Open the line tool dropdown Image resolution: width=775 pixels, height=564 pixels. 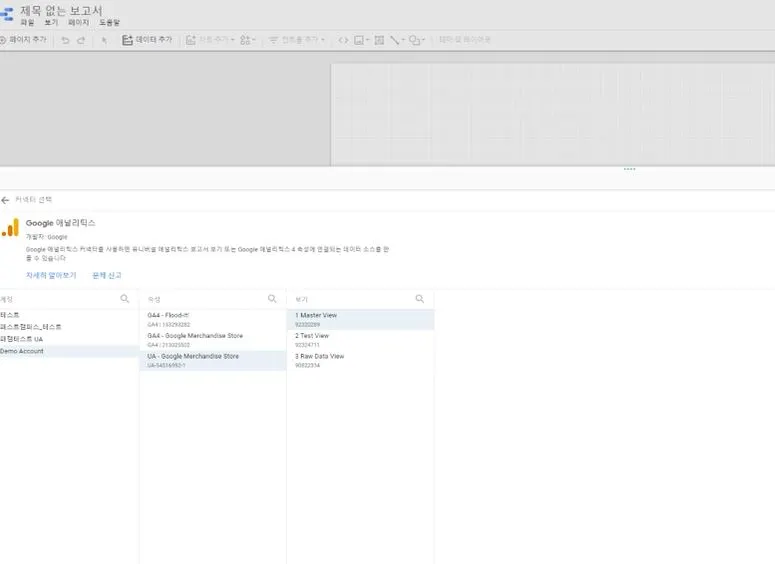pyautogui.click(x=397, y=40)
